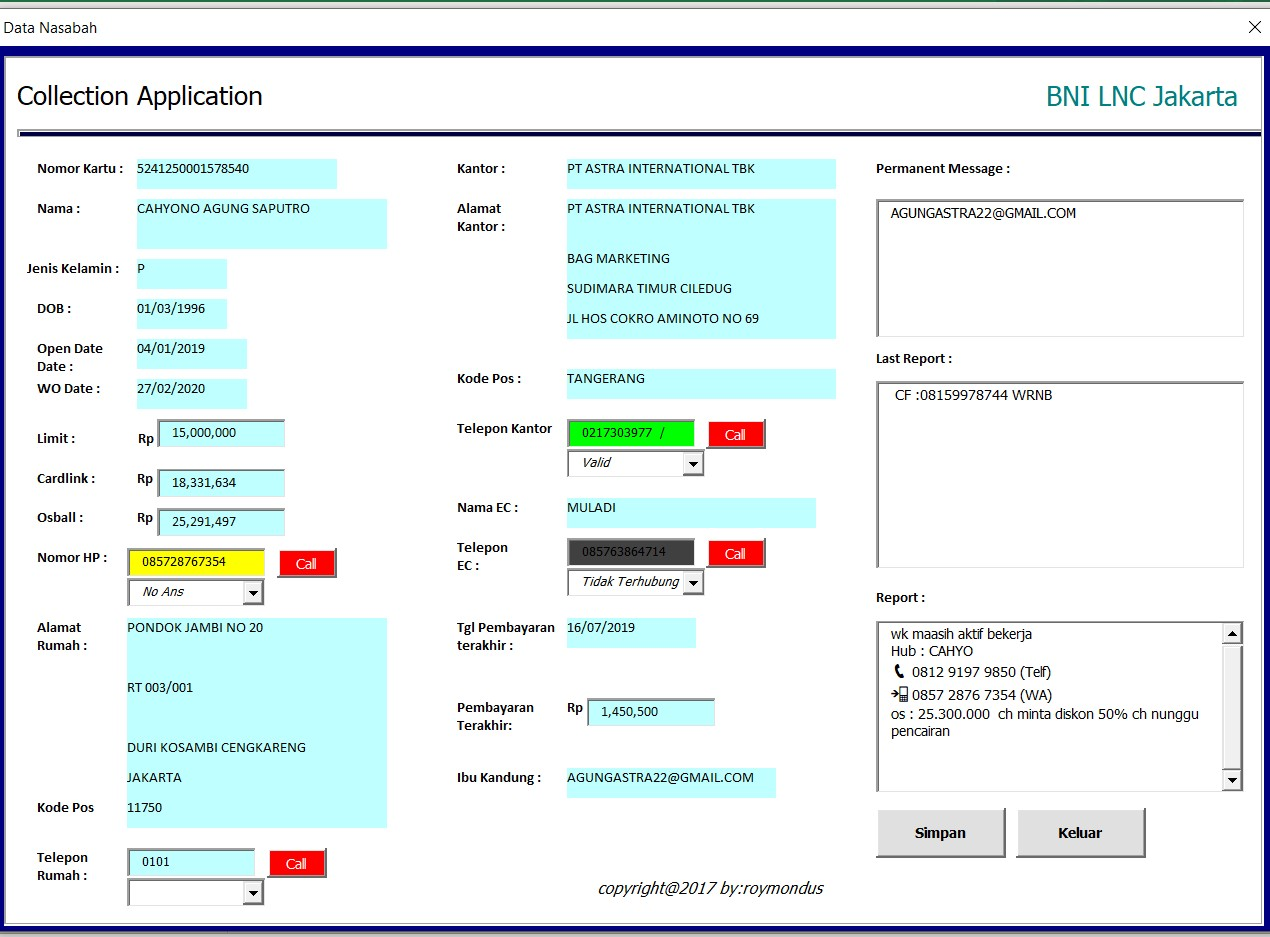This screenshot has height=937, width=1270.
Task: Click the Last Report text CF :08159978744 WRNB
Action: [x=973, y=395]
